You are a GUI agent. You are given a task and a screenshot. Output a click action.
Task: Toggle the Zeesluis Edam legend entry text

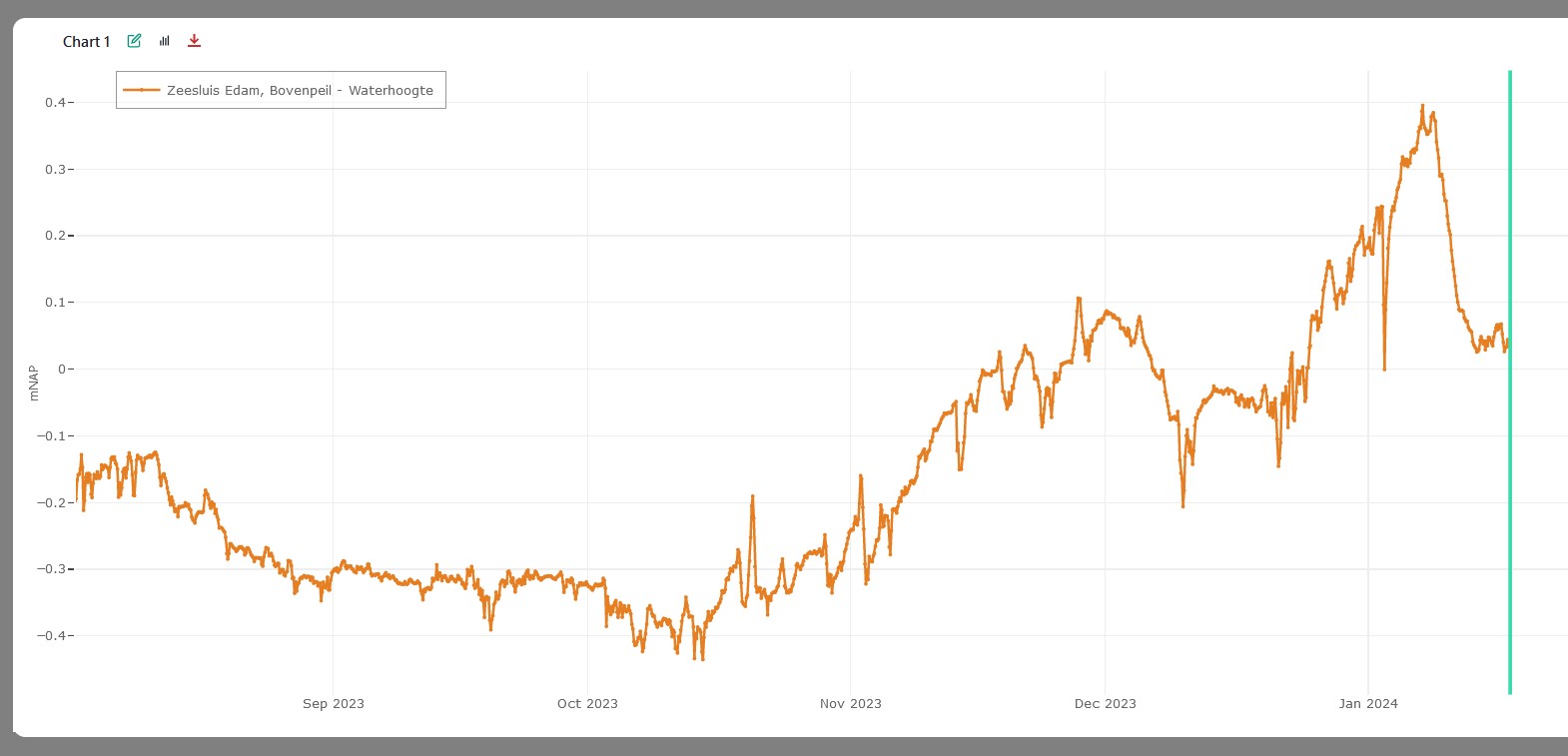tap(300, 90)
